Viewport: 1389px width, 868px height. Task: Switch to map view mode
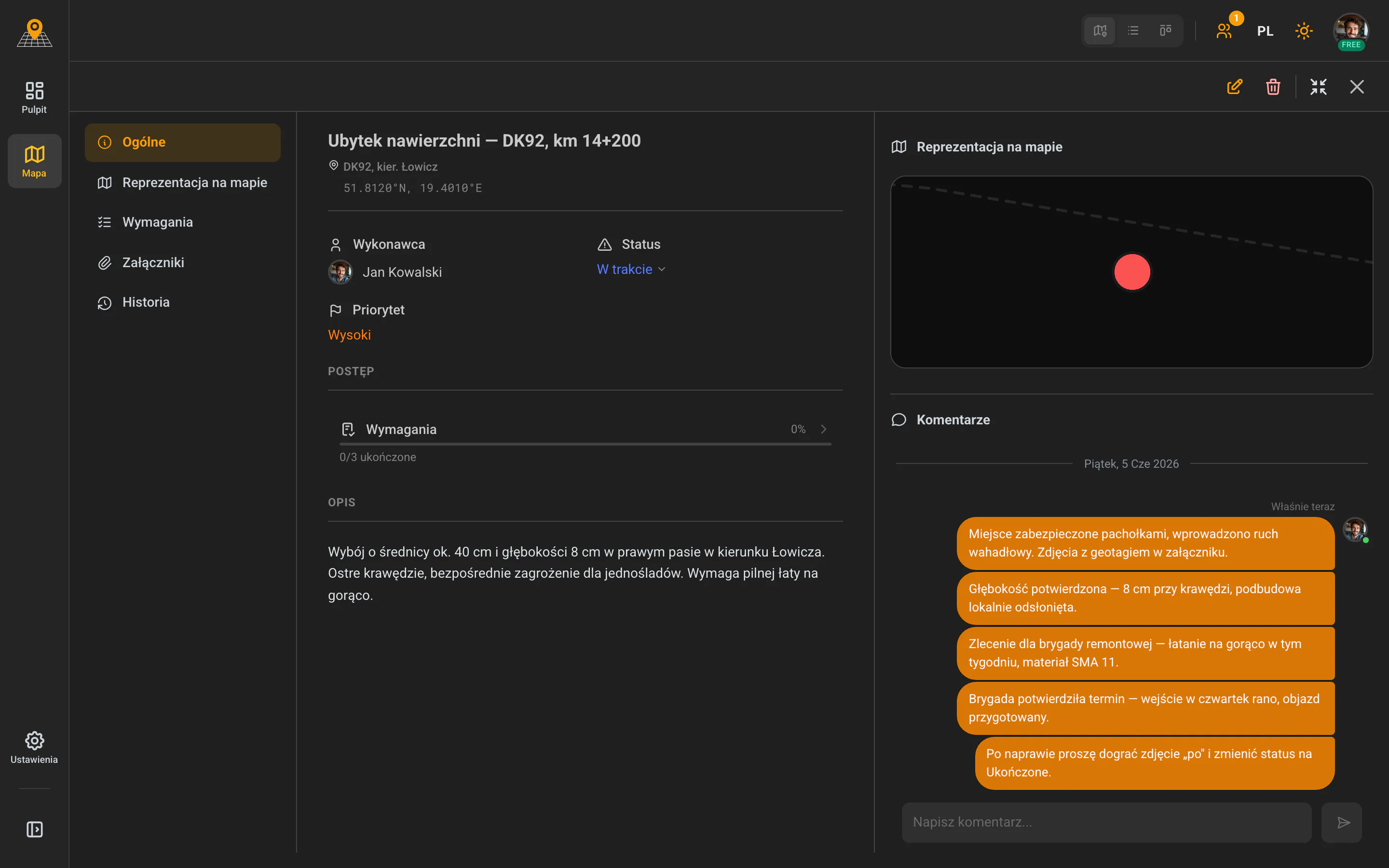(x=1100, y=31)
